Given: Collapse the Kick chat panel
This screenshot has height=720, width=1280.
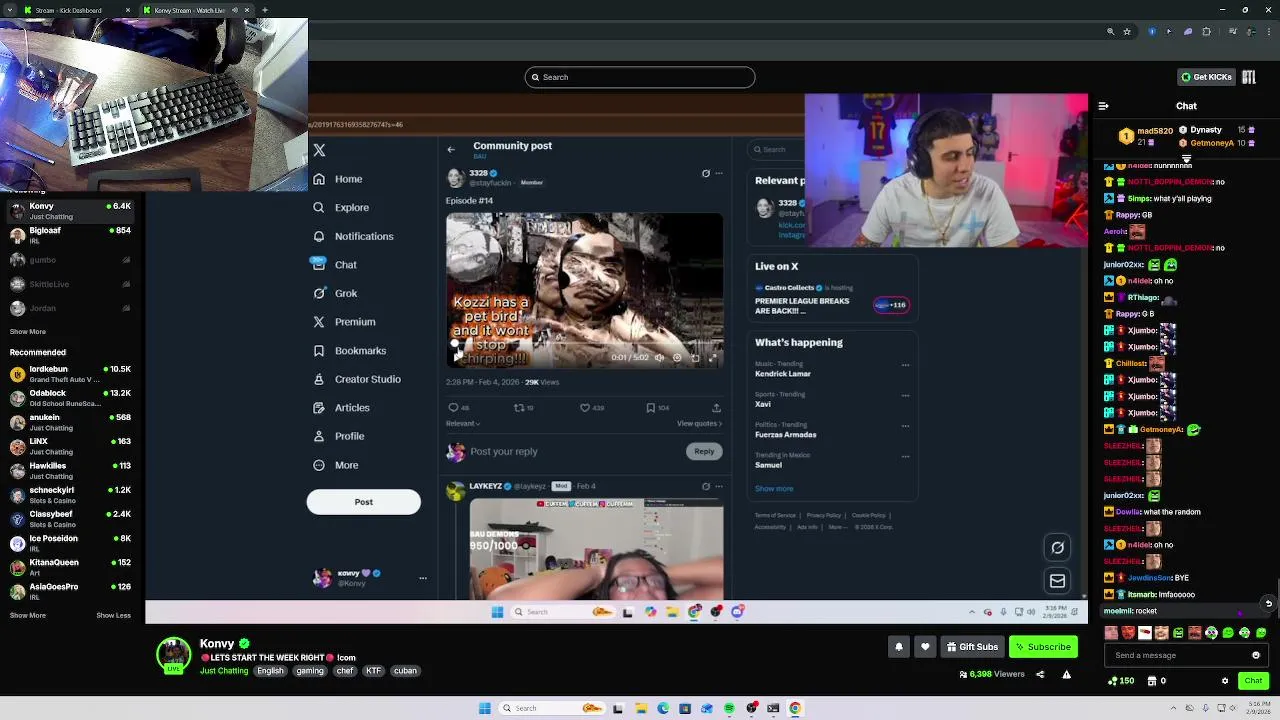Looking at the screenshot, I should tap(1104, 106).
